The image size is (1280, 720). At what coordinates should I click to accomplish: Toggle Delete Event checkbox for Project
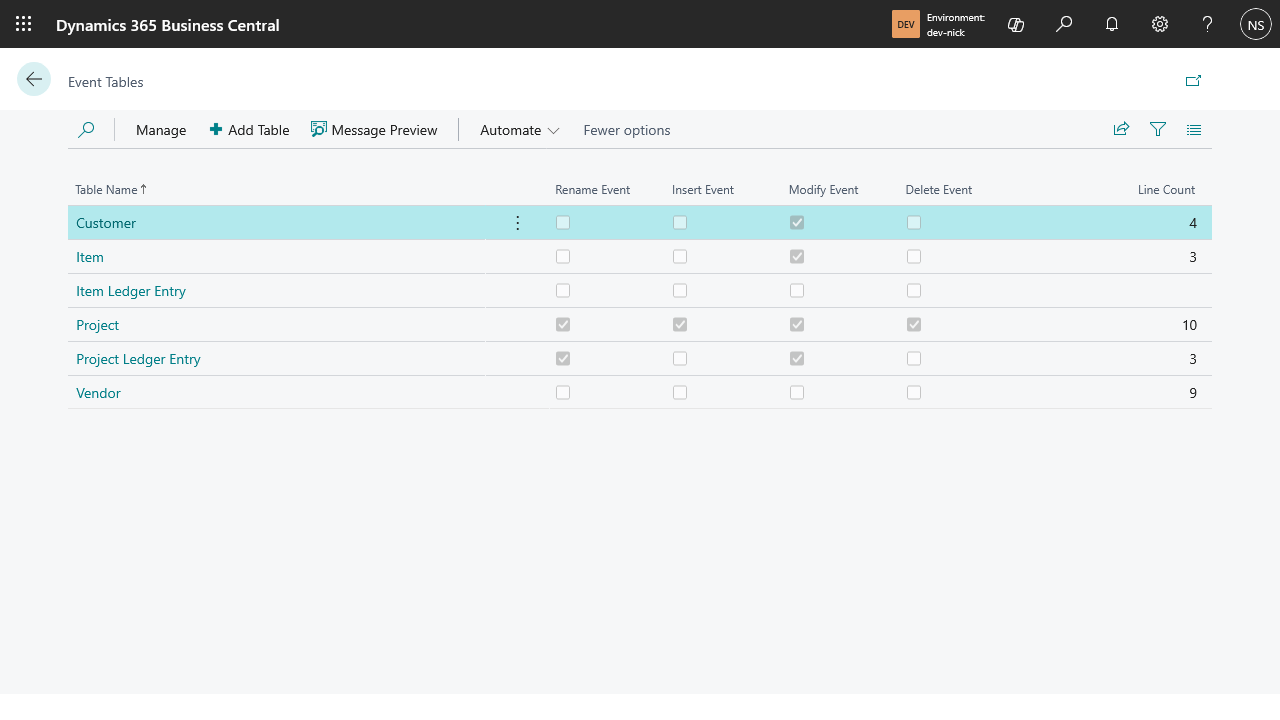click(914, 325)
